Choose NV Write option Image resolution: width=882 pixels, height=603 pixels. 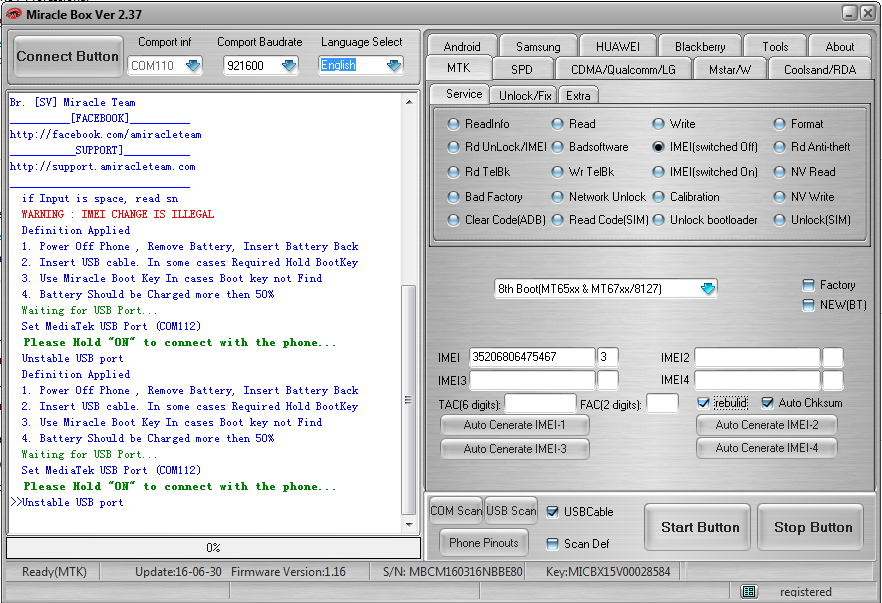[780, 197]
